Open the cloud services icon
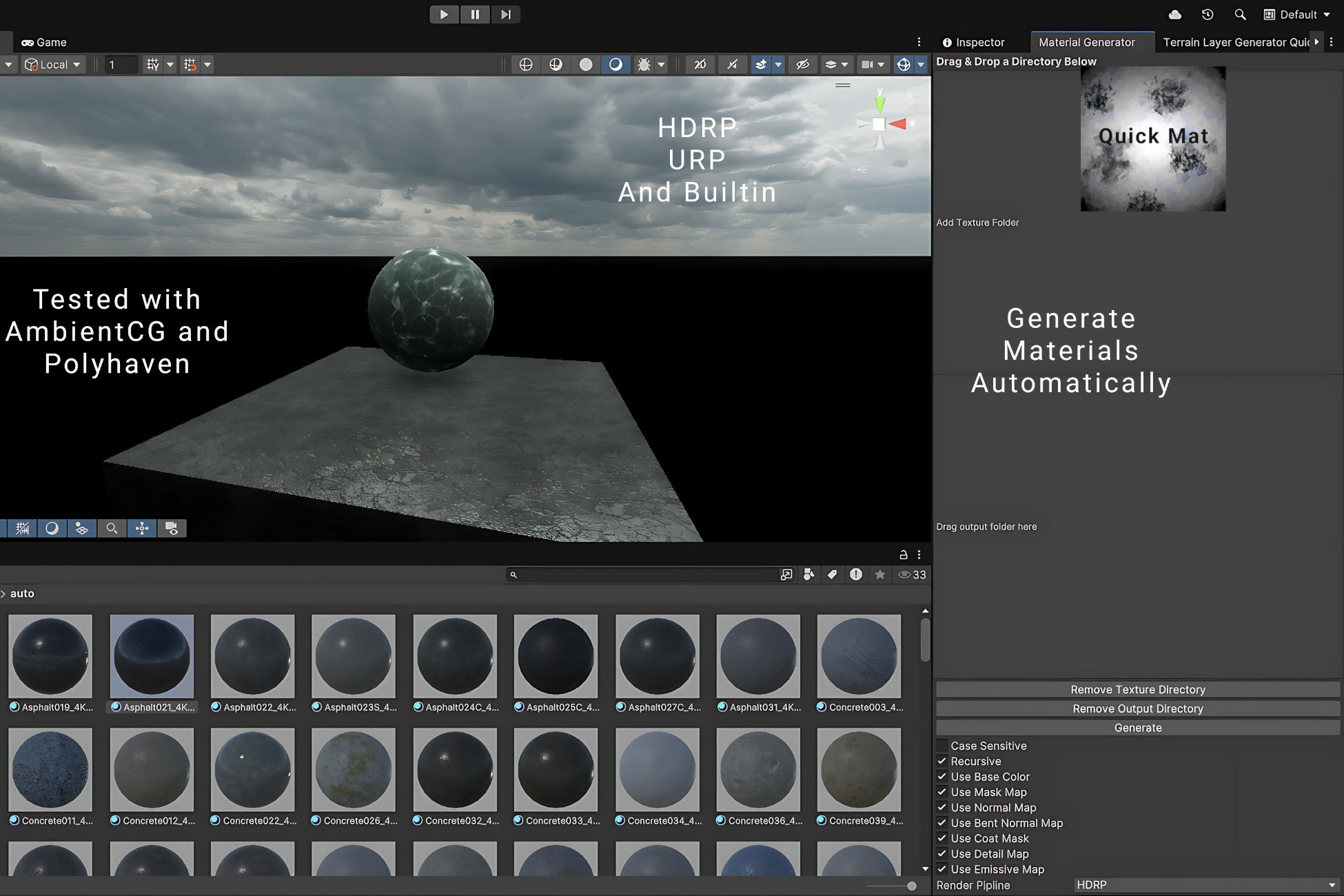This screenshot has width=1344, height=896. coord(1175,14)
